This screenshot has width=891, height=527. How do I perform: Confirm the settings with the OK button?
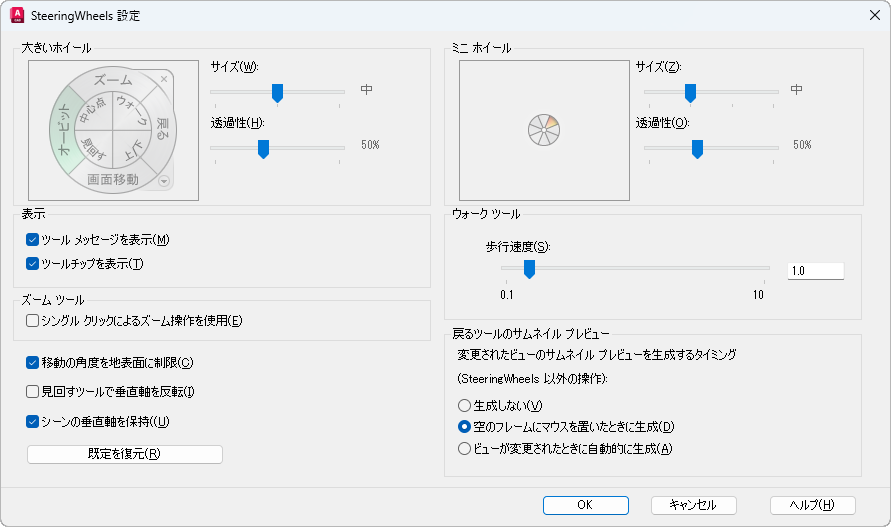click(585, 505)
